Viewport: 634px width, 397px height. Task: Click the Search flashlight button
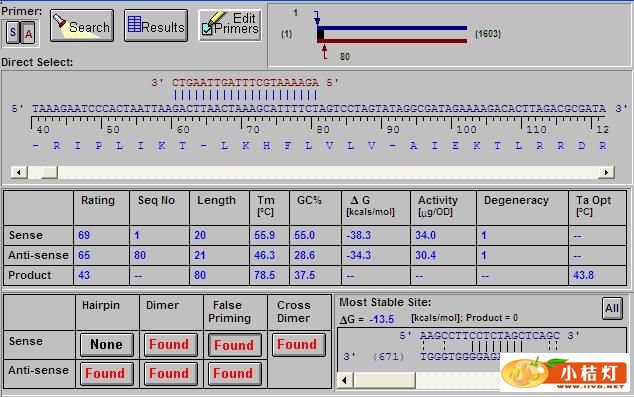click(82, 25)
